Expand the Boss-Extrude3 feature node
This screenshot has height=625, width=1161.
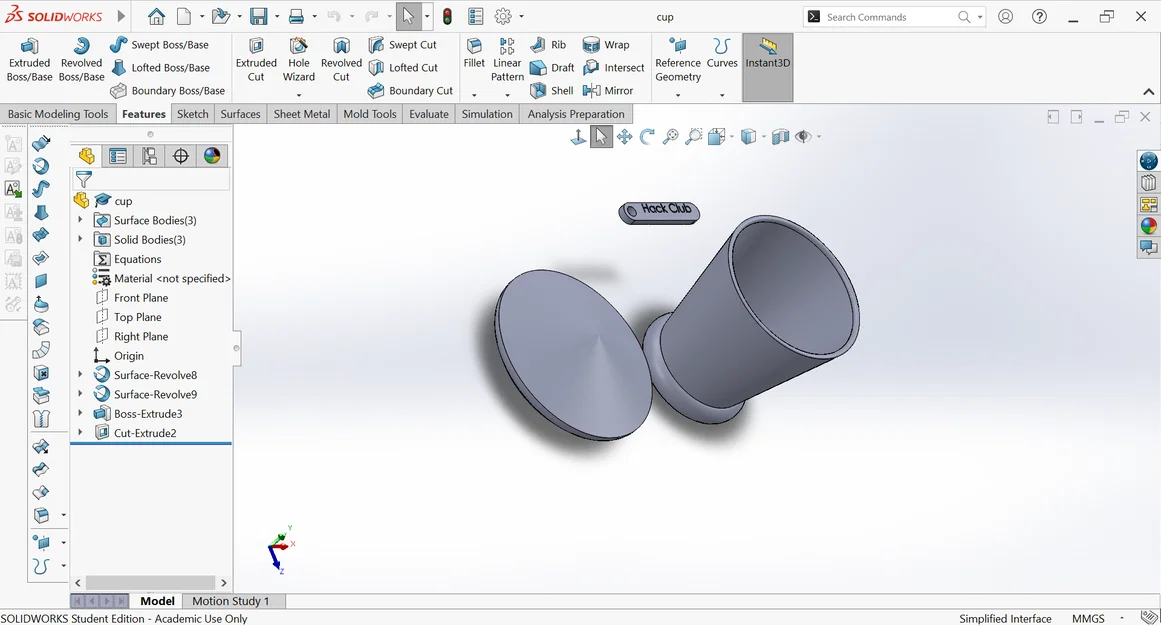(80, 414)
